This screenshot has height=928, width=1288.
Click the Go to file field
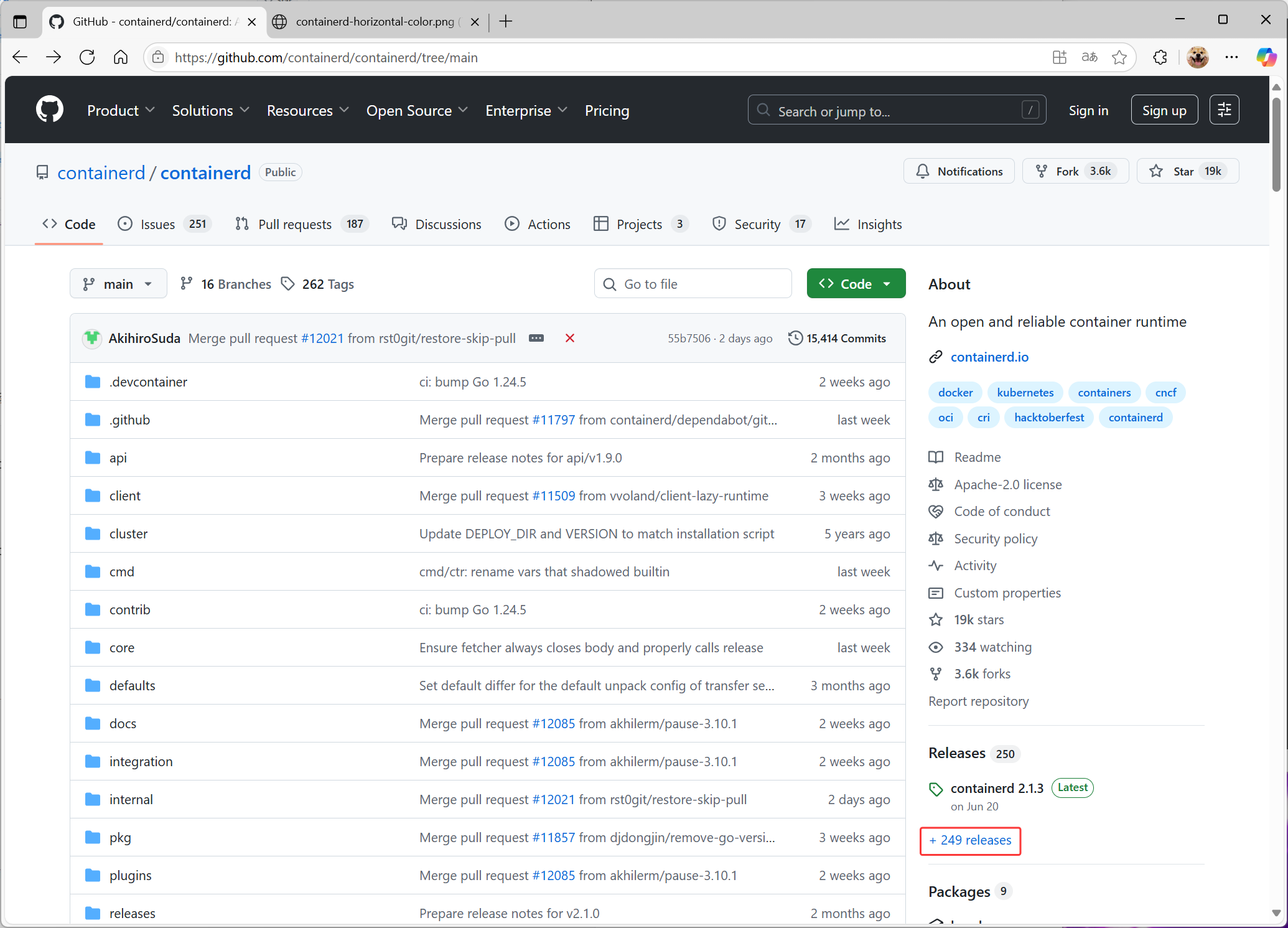click(x=693, y=284)
